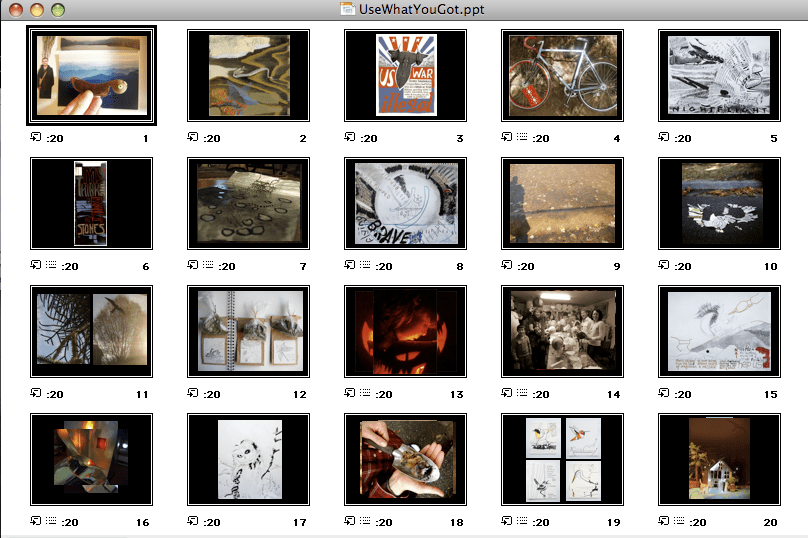
Task: Click the PowerPoint file icon in title bar
Action: [348, 9]
